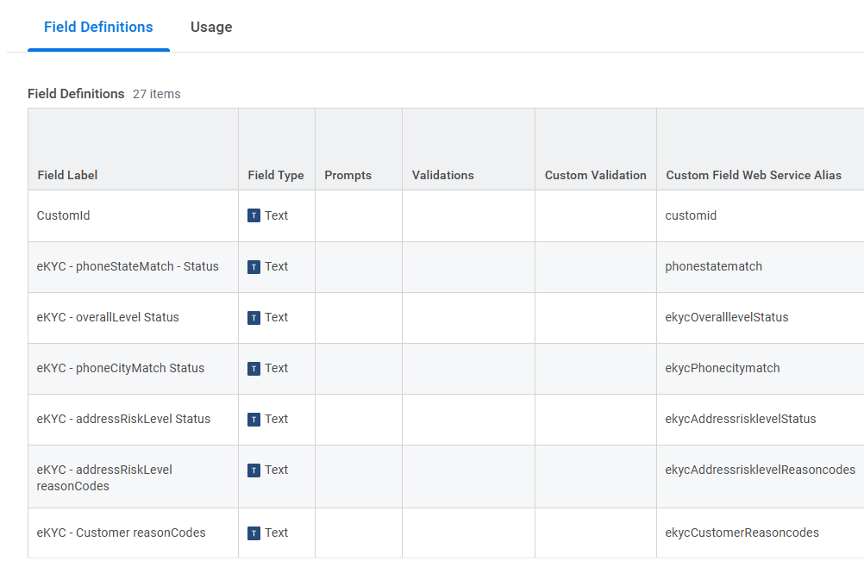This screenshot has height=568, width=864.
Task: Click Text icon for addressRiskLevel reasonCodes row
Action: [254, 470]
